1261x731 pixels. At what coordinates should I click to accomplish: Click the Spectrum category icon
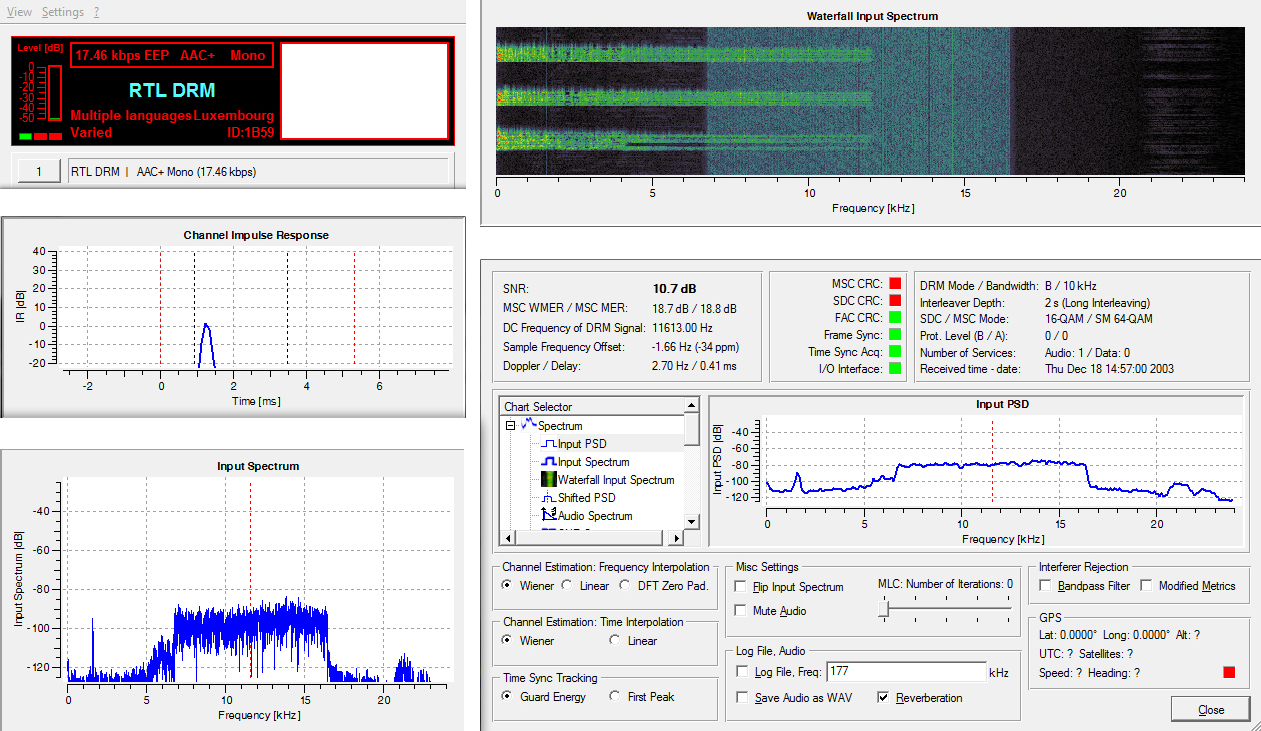[x=529, y=425]
